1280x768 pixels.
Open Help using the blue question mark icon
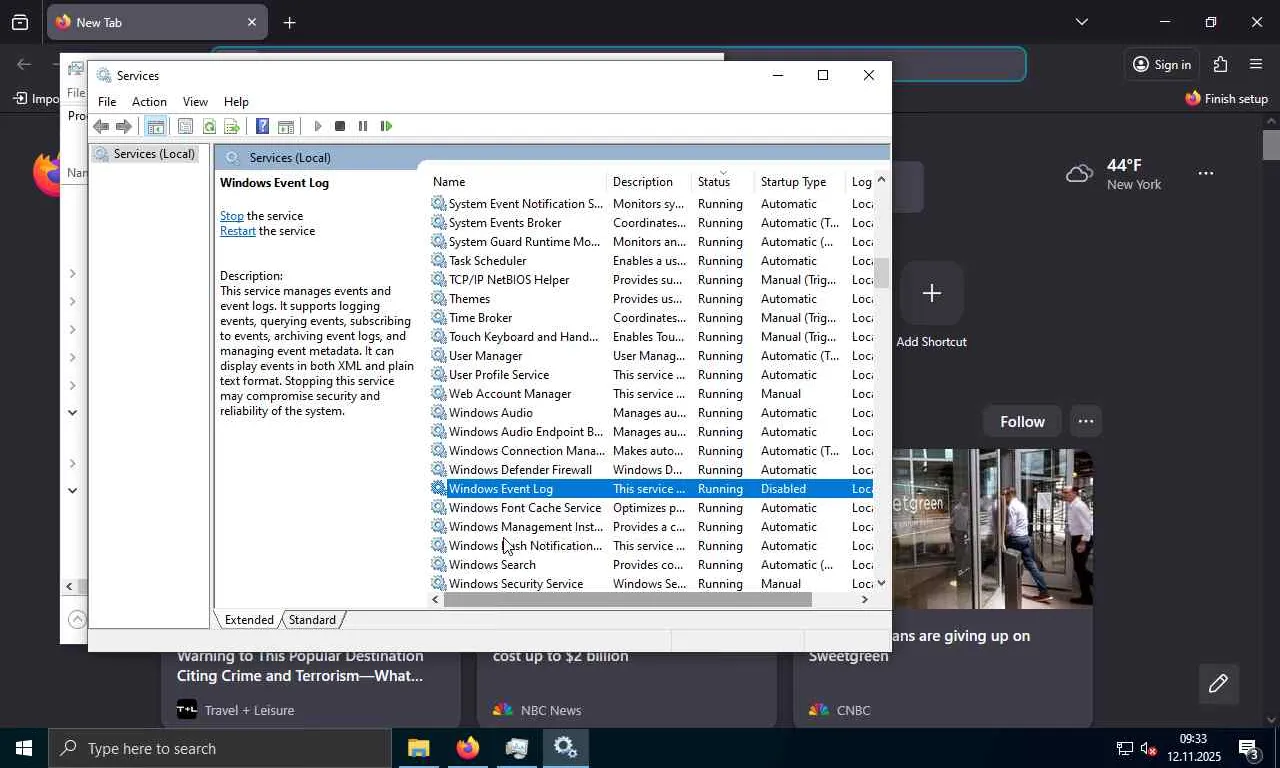(262, 126)
